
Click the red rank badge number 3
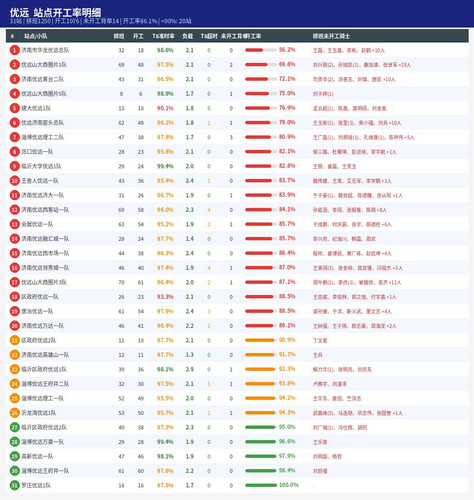14,79
